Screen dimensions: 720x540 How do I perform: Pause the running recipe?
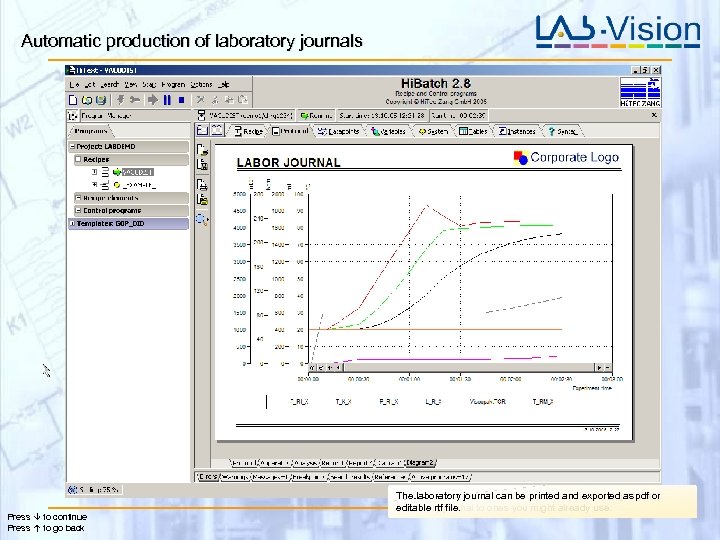pyautogui.click(x=167, y=100)
